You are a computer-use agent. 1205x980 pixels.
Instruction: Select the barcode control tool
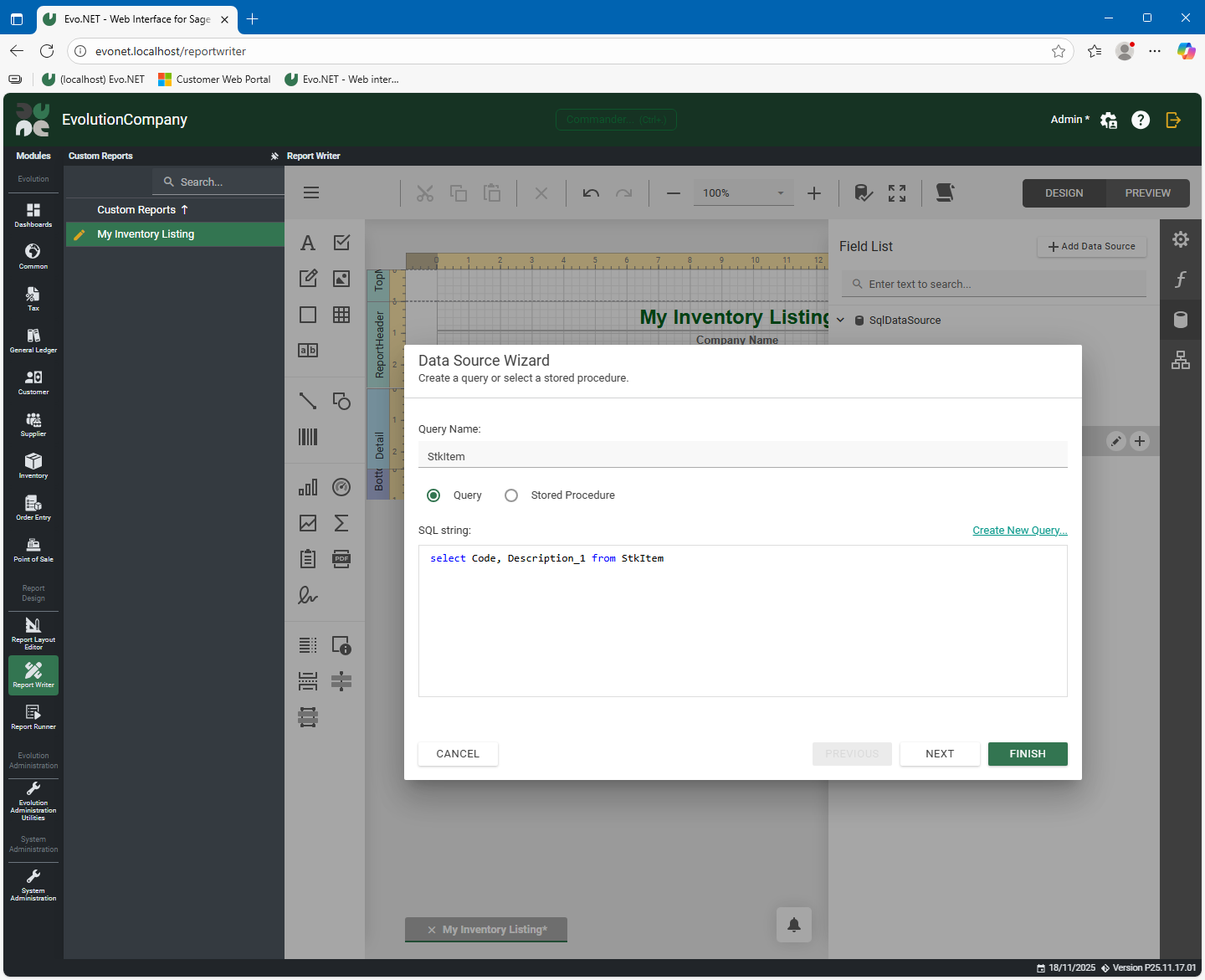(308, 437)
